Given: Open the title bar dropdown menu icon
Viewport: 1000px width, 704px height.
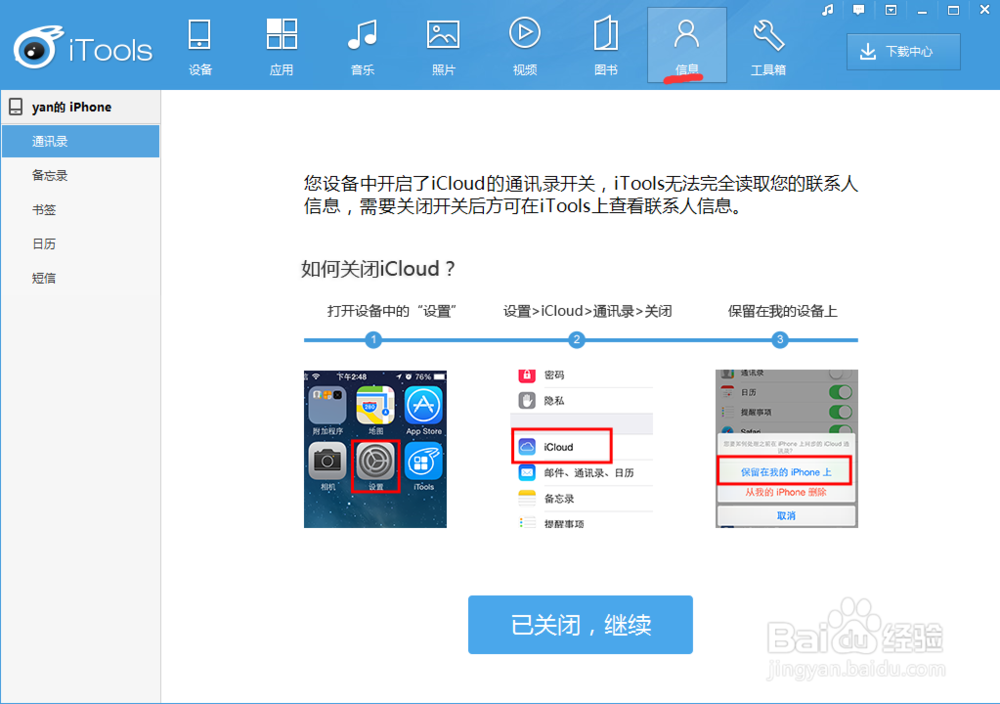Looking at the screenshot, I should (891, 10).
